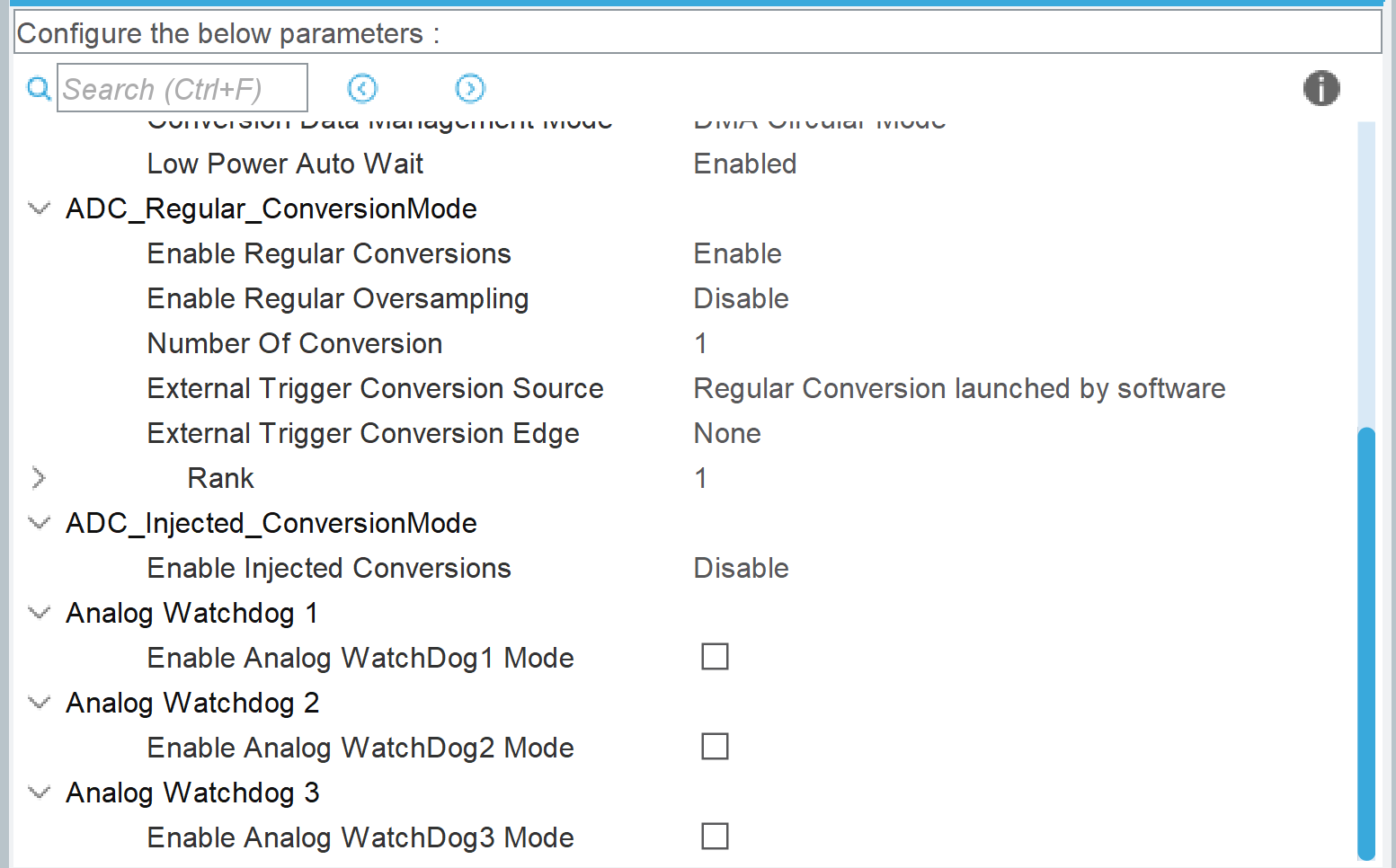
Task: Change Enable Injected Conversions value
Action: 741,568
